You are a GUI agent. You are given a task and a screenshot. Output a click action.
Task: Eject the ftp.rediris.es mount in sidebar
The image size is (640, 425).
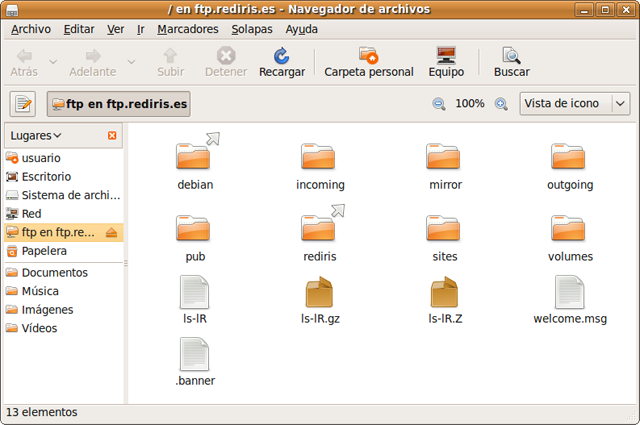[111, 232]
